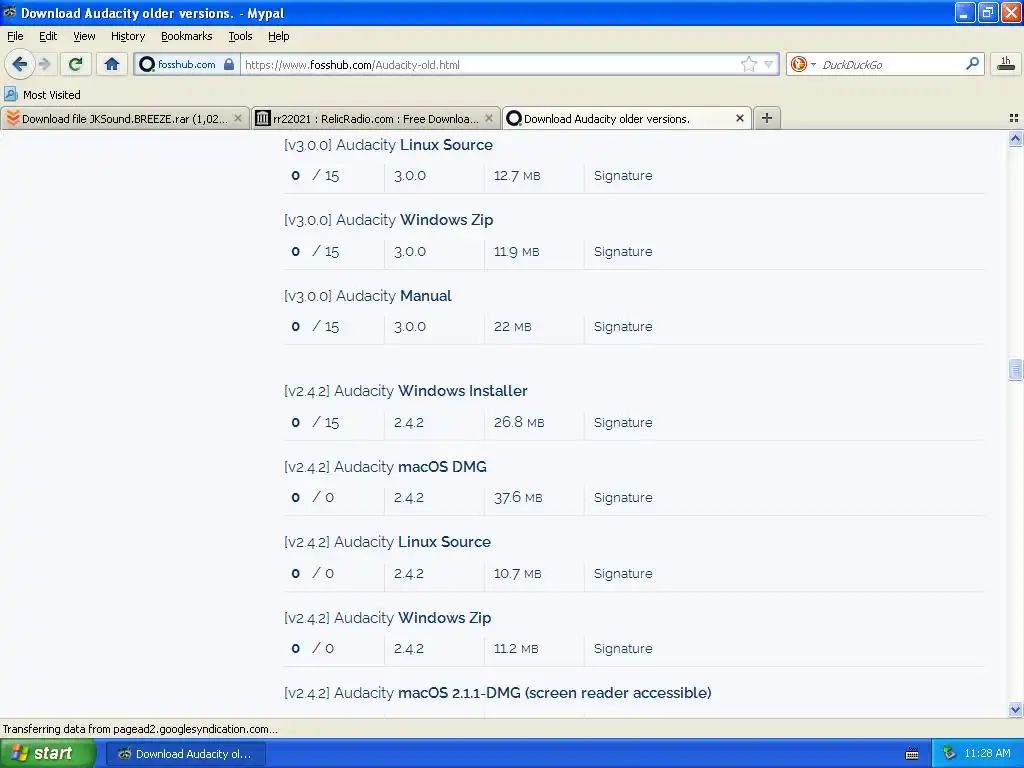Click the search magnifier icon
Image resolution: width=1024 pixels, height=768 pixels.
(972, 64)
